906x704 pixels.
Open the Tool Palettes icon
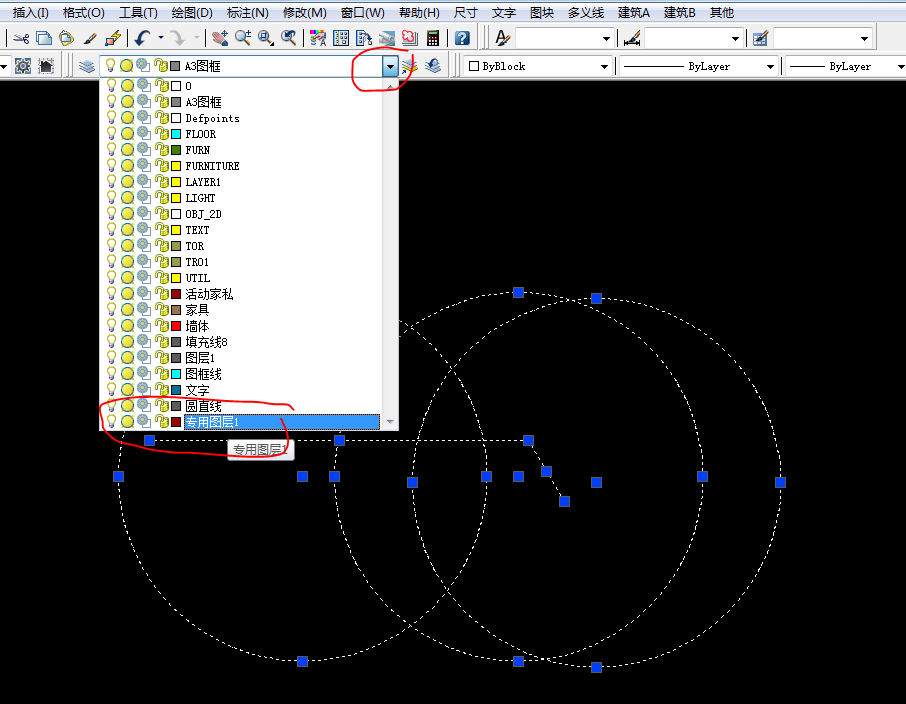(364, 39)
